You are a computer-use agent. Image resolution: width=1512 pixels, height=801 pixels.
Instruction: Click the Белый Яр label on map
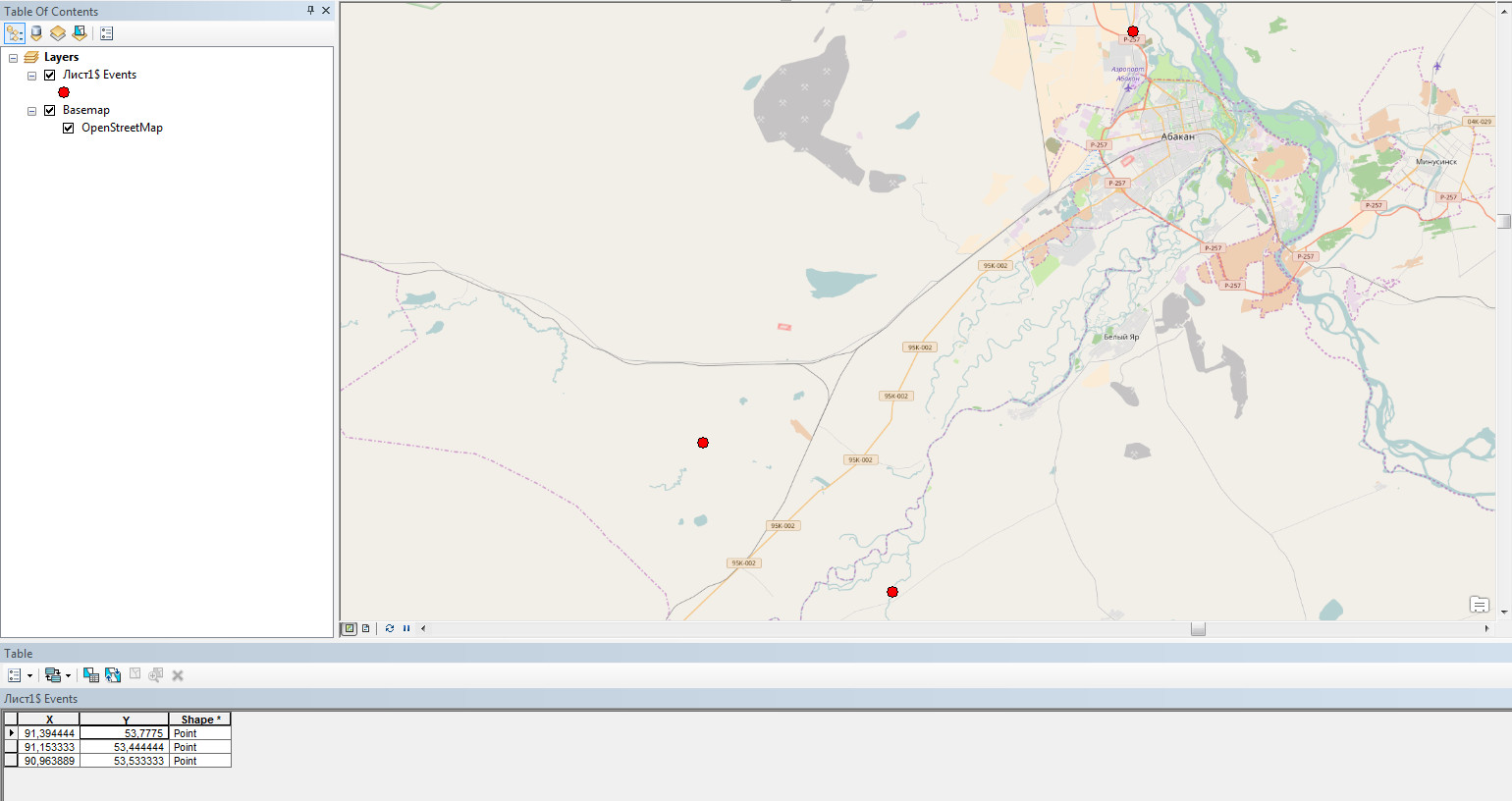tap(1121, 338)
